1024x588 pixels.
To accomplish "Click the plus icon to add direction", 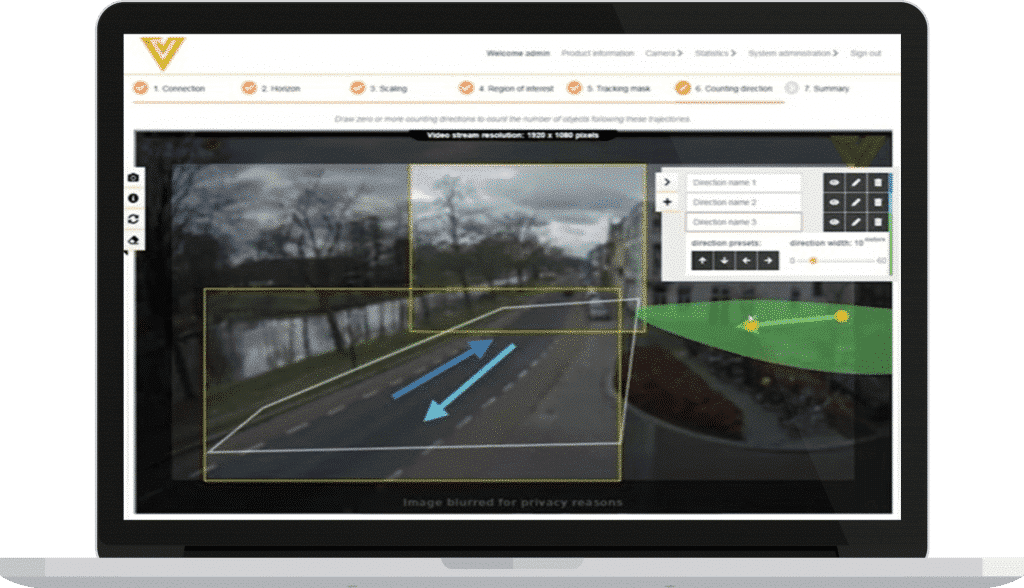I will pyautogui.click(x=668, y=203).
